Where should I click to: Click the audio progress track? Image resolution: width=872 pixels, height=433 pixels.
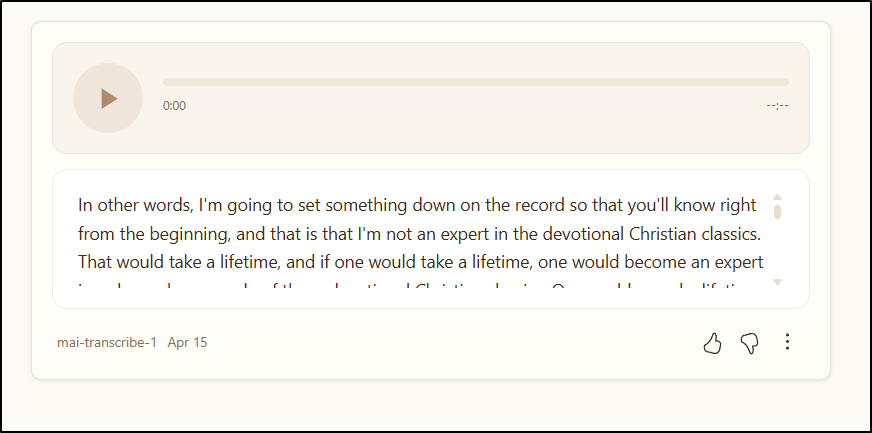click(475, 82)
